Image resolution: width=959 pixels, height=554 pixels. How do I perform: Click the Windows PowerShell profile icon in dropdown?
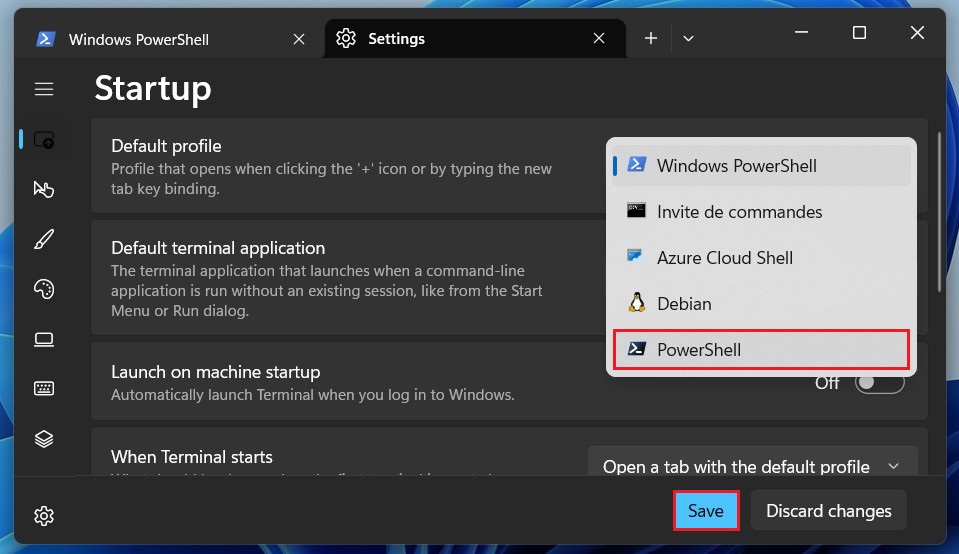(637, 164)
